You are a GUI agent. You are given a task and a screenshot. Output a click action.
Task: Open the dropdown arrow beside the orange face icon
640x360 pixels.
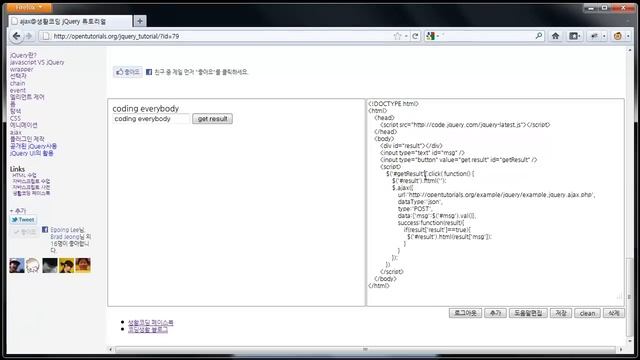coord(628,36)
